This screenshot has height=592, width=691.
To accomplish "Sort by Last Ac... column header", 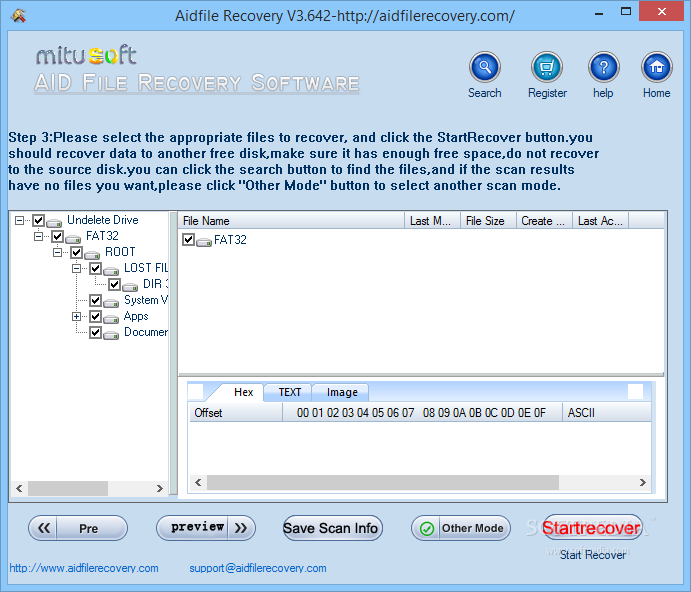I will (601, 220).
